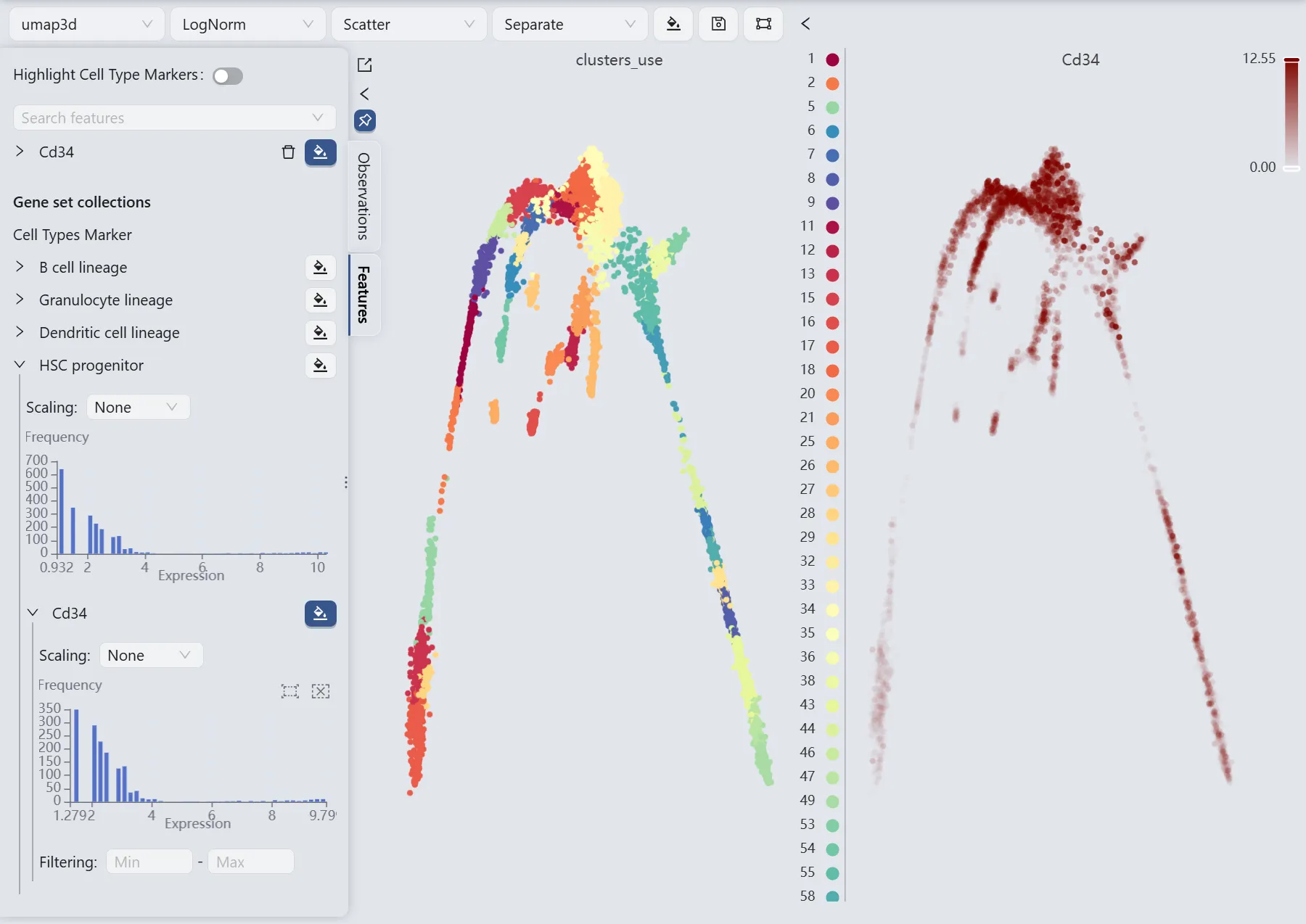This screenshot has width=1306, height=924.
Task: Click the Filtering Min input field
Action: tap(149, 862)
